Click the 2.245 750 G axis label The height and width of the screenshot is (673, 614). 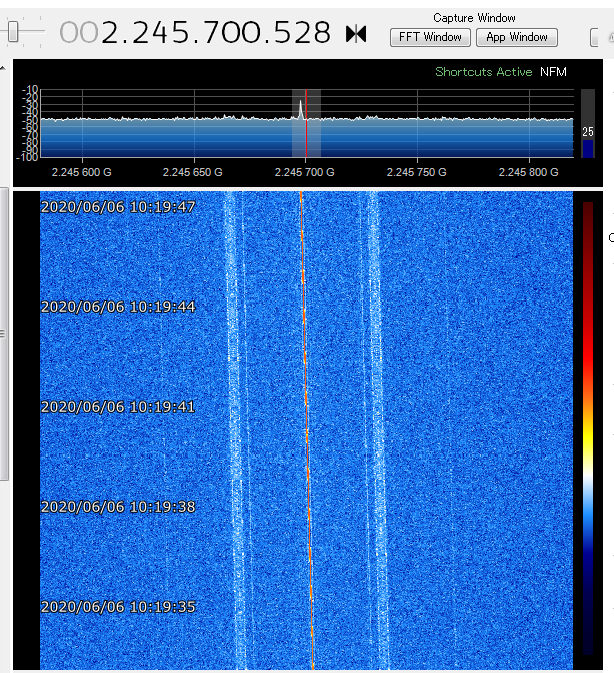(x=417, y=172)
